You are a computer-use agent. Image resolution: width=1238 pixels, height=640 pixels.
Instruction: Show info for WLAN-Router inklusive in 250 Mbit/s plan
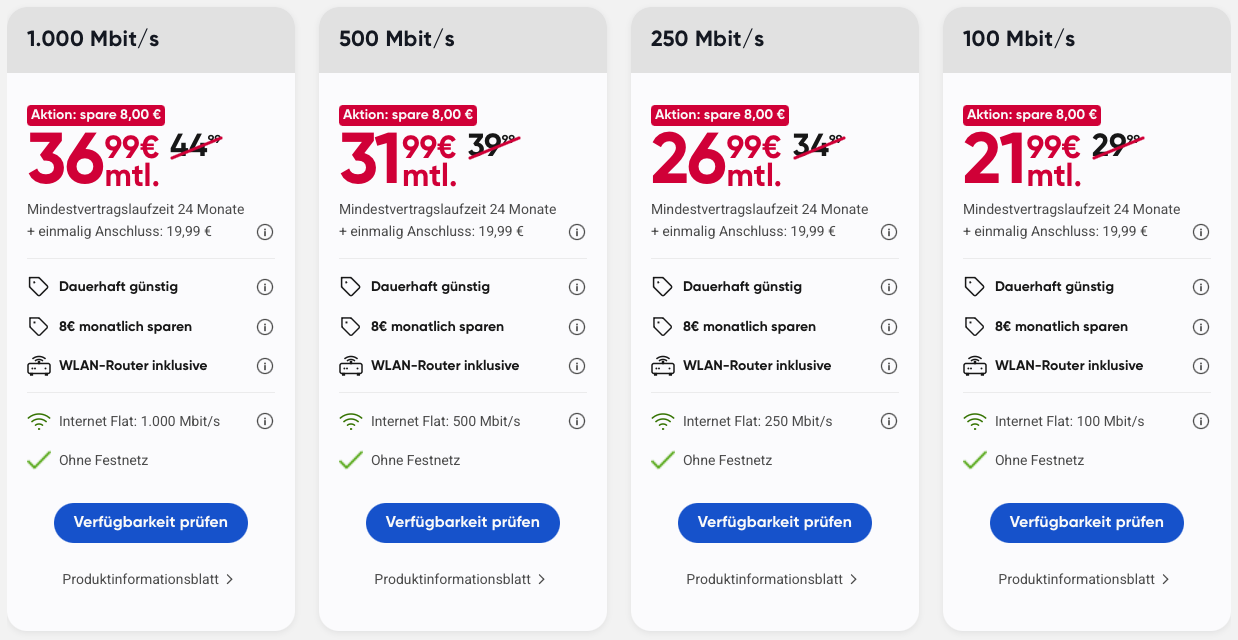click(889, 366)
